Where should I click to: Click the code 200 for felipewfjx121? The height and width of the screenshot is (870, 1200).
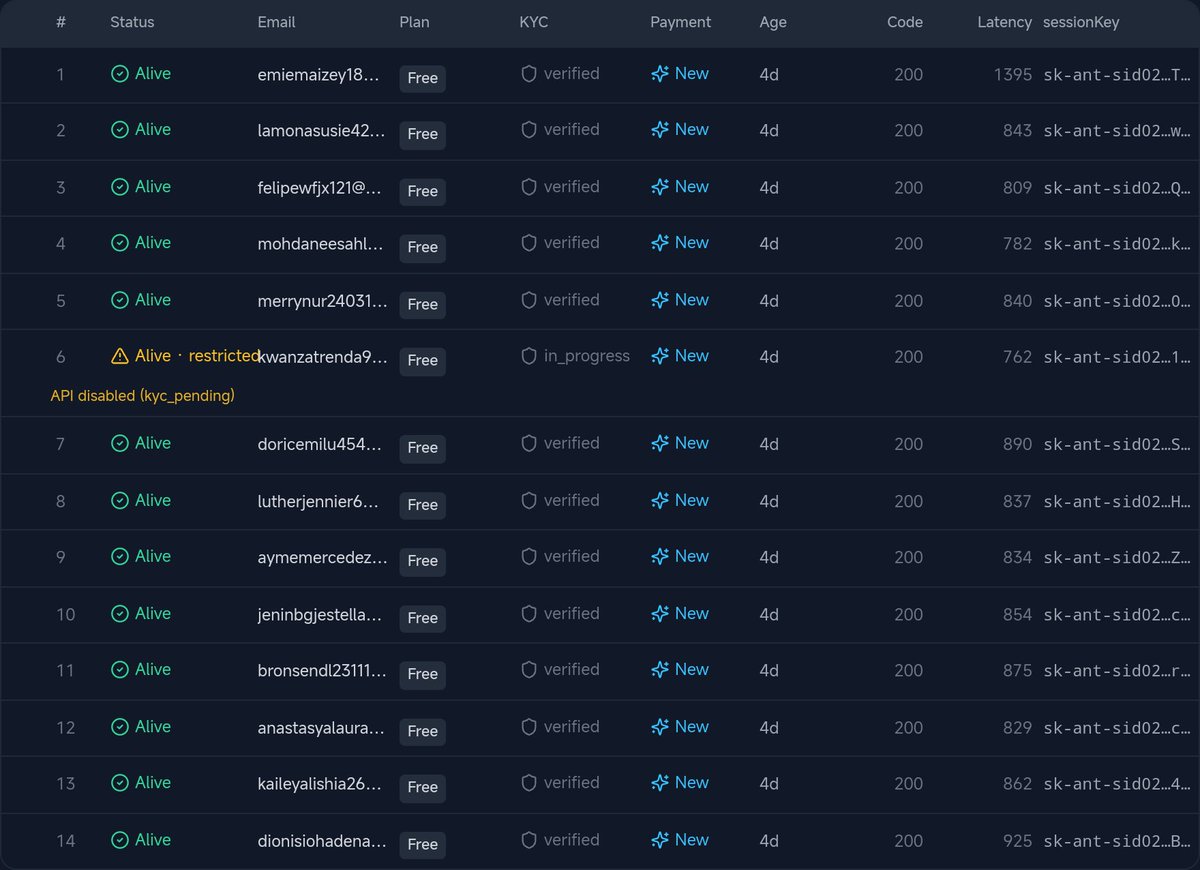909,187
